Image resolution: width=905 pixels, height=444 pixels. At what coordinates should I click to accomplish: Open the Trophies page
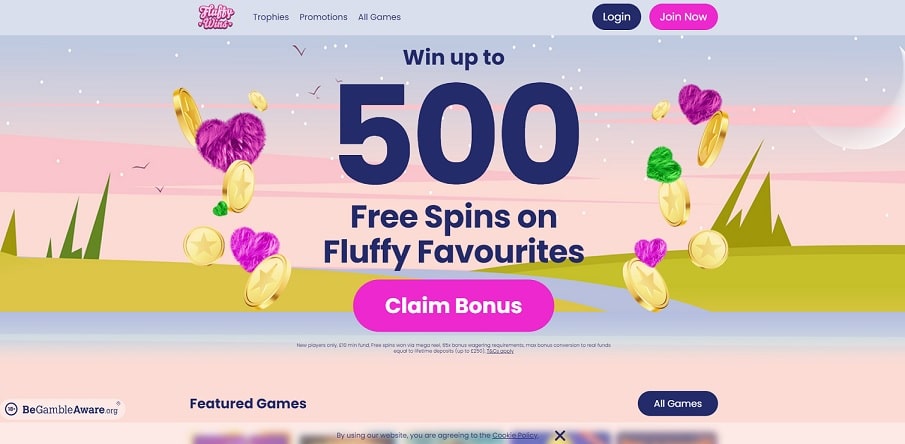[271, 17]
